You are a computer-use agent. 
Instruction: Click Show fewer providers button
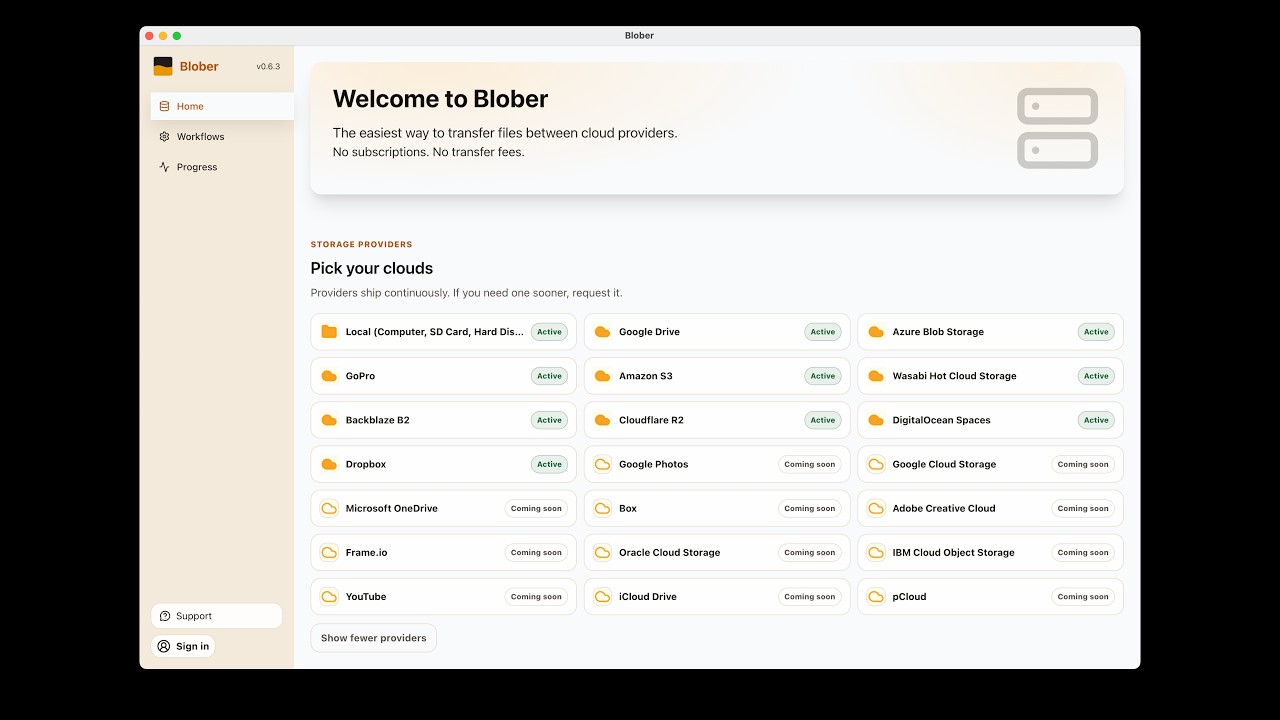click(374, 638)
